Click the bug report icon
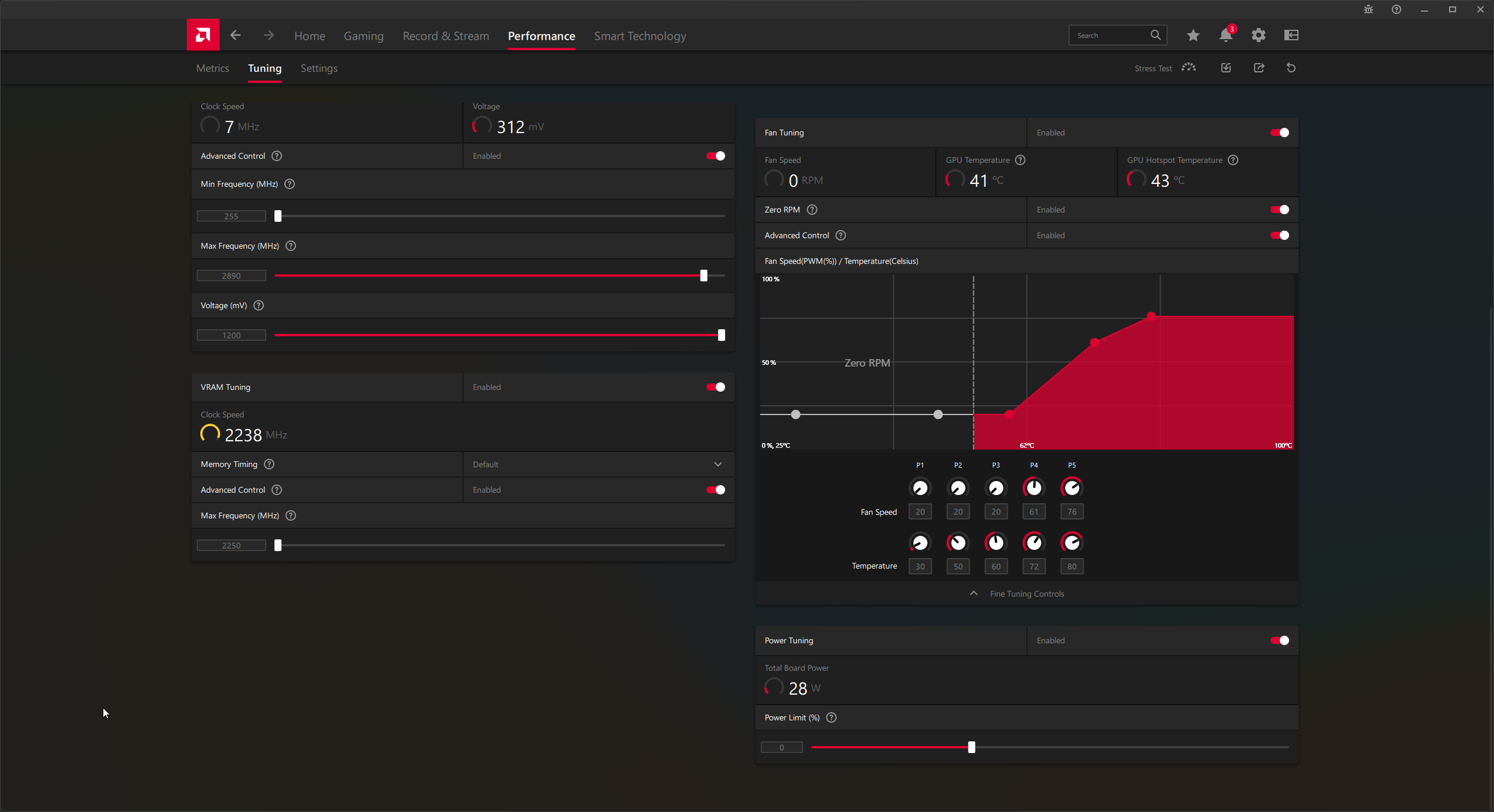 1368,9
